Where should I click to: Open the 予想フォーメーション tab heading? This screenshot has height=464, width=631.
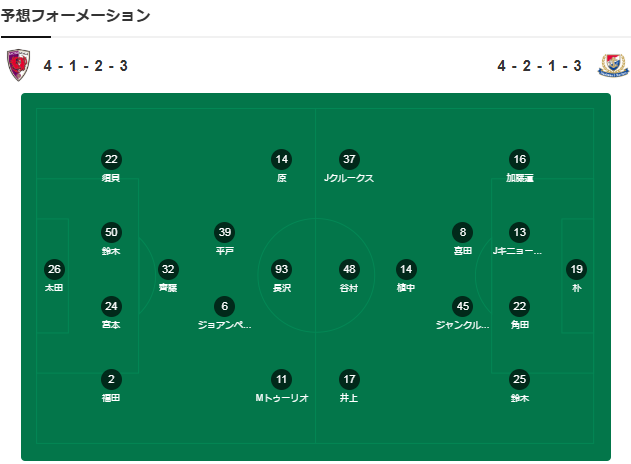coord(76,15)
